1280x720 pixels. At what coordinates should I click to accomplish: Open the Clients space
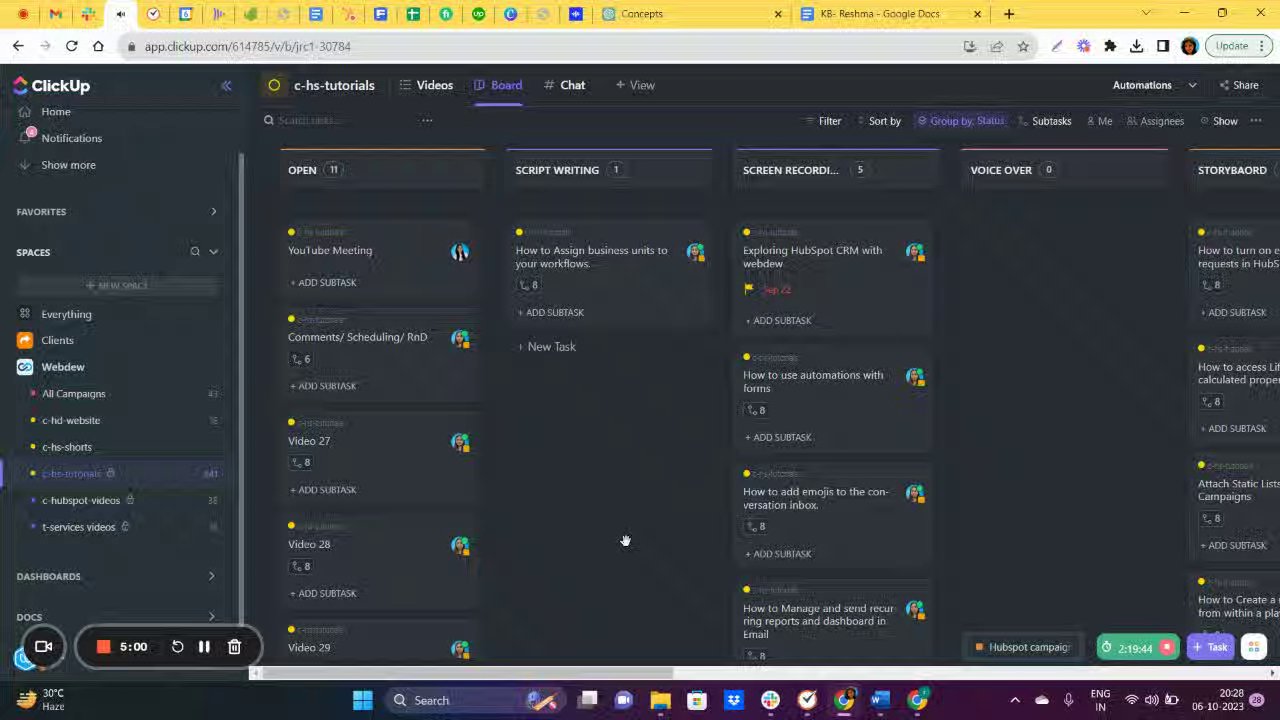pos(57,340)
